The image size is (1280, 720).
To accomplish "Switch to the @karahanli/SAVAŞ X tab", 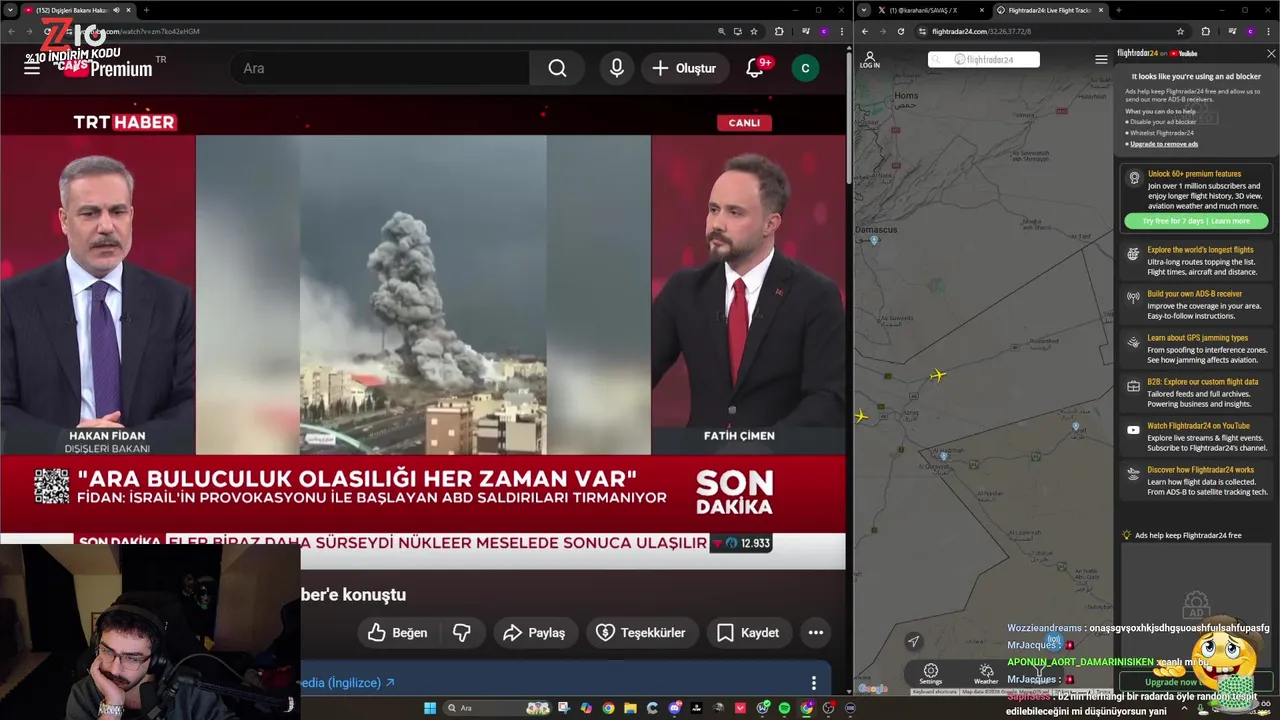I will coord(929,10).
